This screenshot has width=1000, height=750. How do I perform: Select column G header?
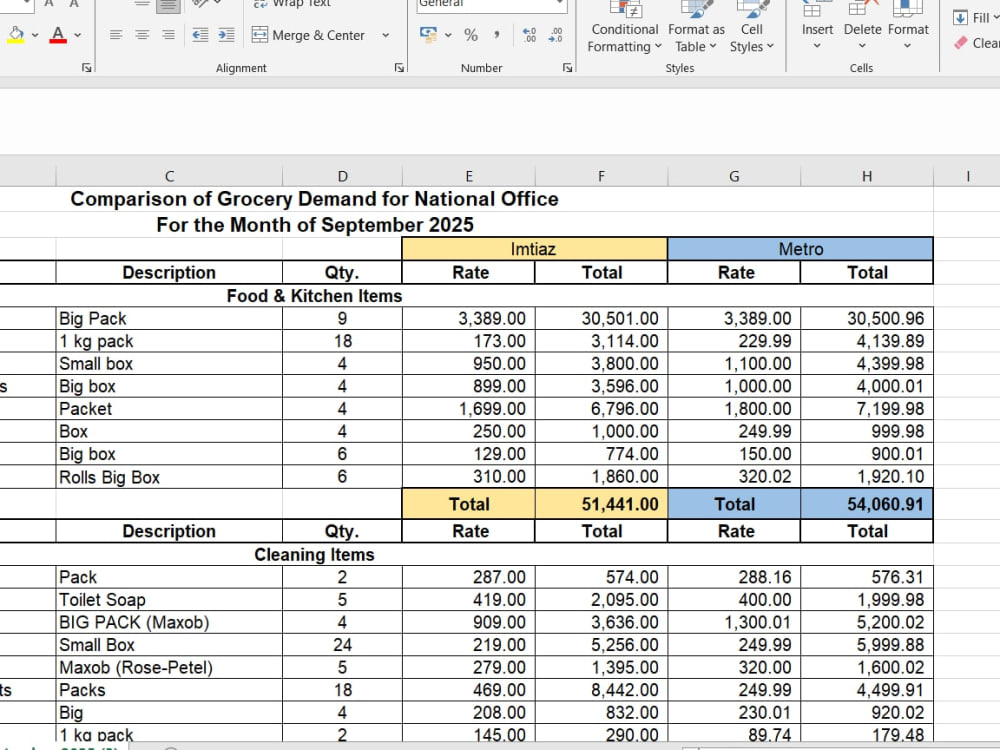[734, 176]
